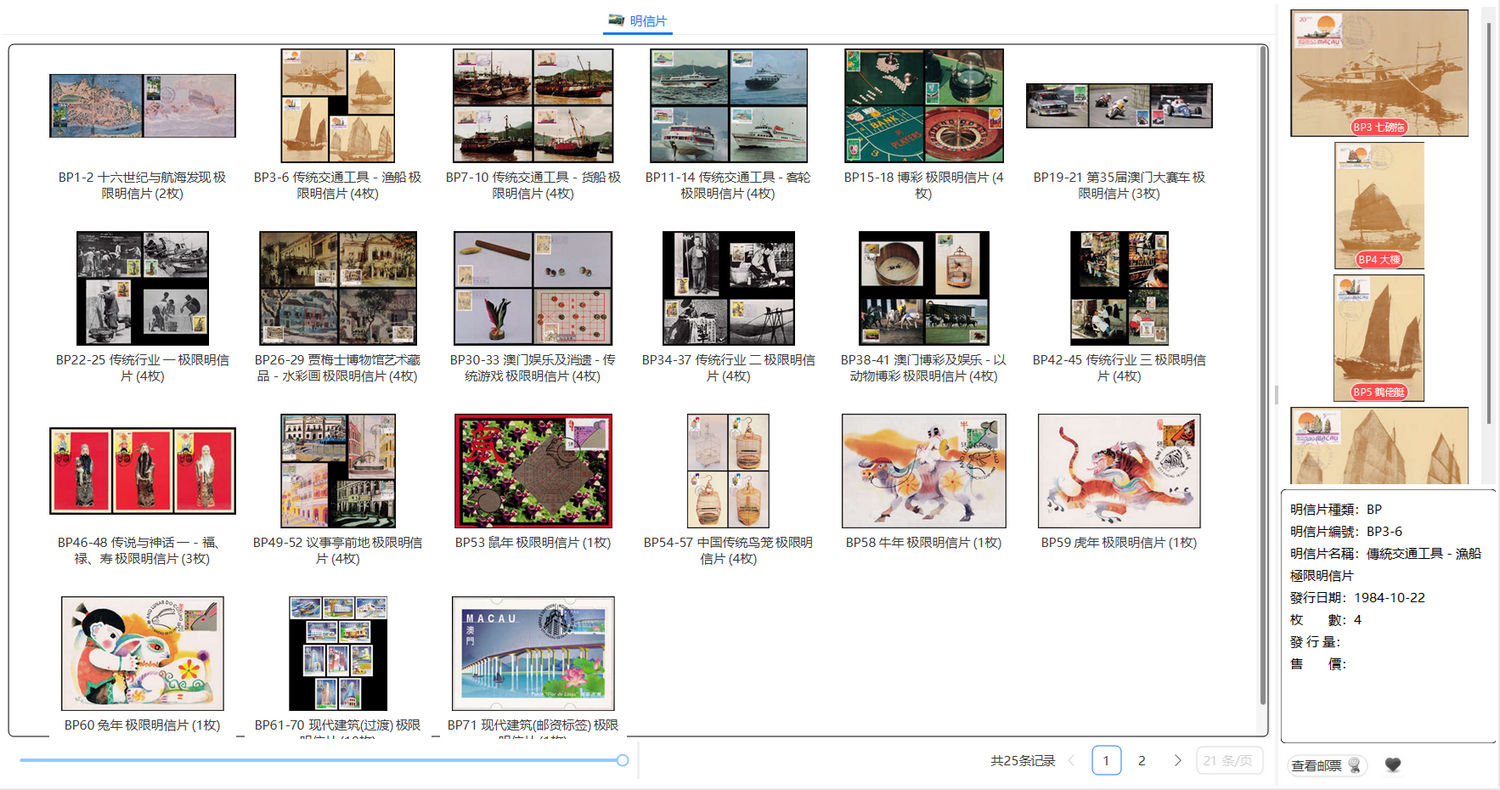The height and width of the screenshot is (790, 1500).
Task: Click the 查看邮票 view stamps button
Action: (x=1326, y=765)
